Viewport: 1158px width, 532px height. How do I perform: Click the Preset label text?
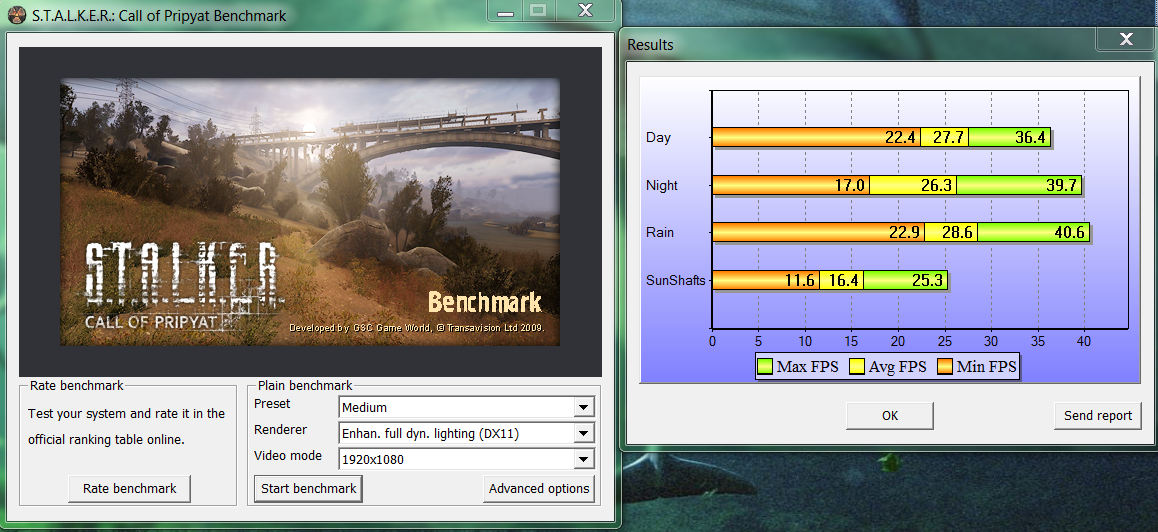pos(272,404)
